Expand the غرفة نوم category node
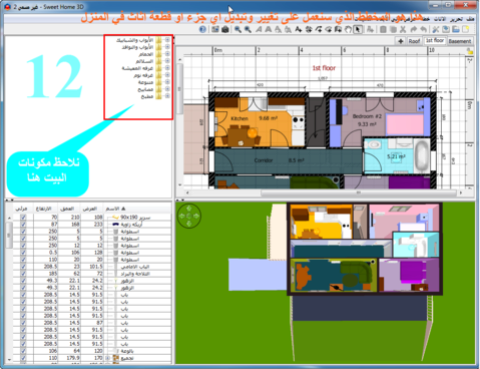The width and height of the screenshot is (480, 369). coord(167,75)
